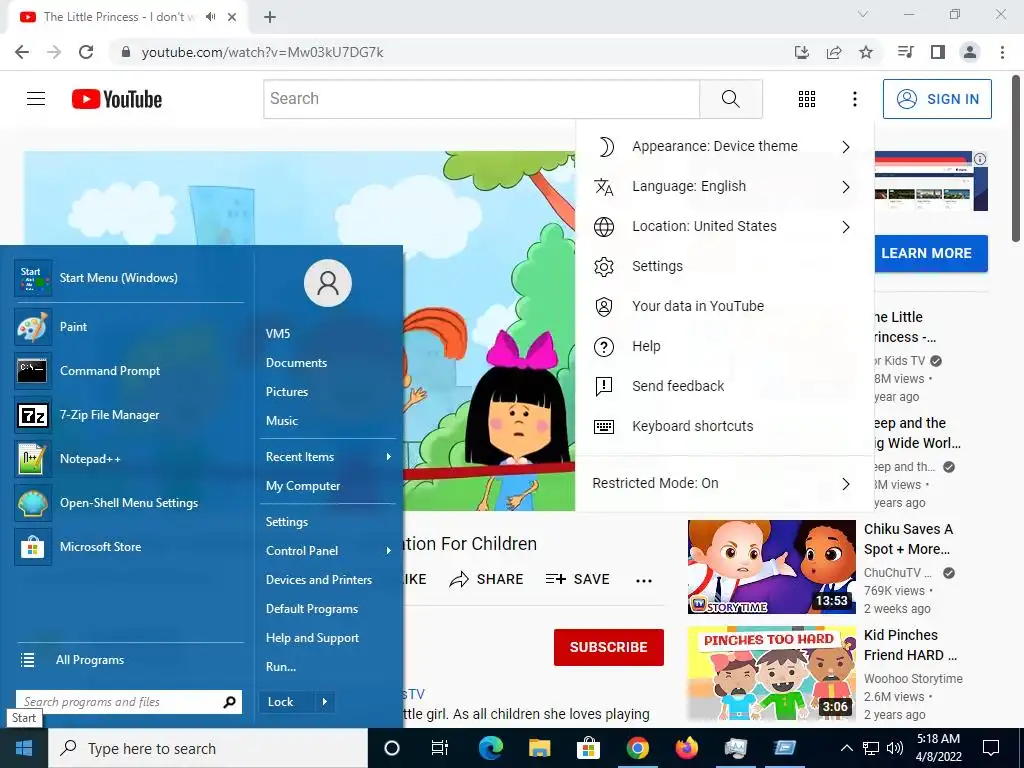Click the start menu user avatar
The width and height of the screenshot is (1024, 768).
coord(328,283)
